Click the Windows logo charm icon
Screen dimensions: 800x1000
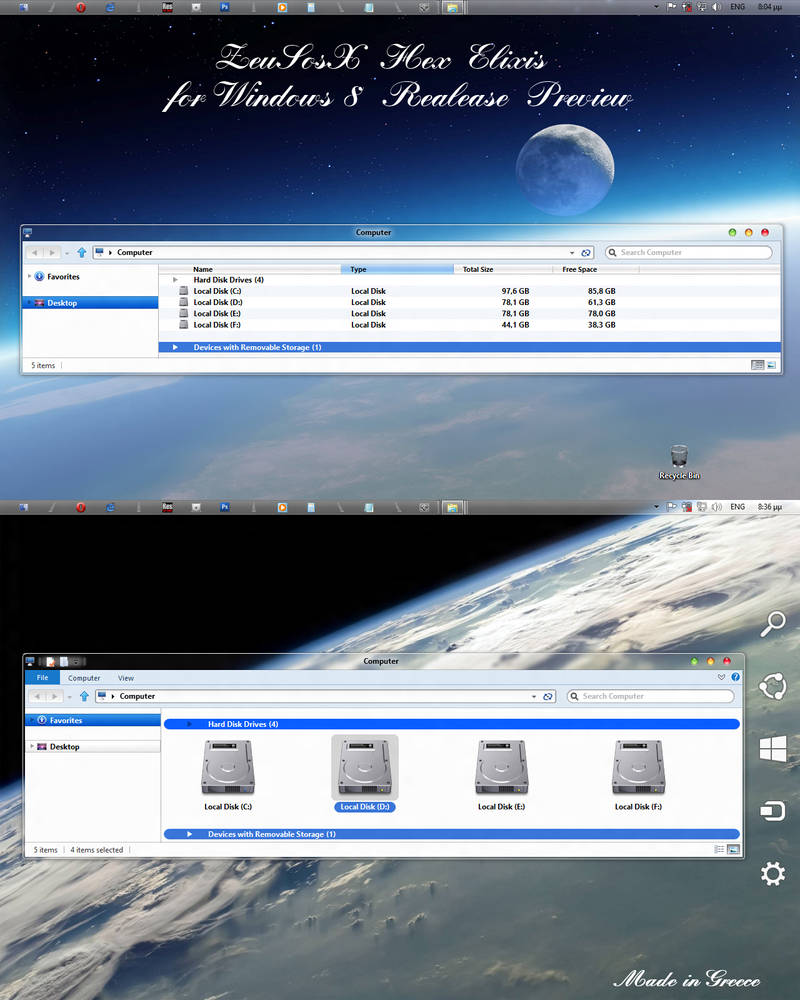point(772,748)
